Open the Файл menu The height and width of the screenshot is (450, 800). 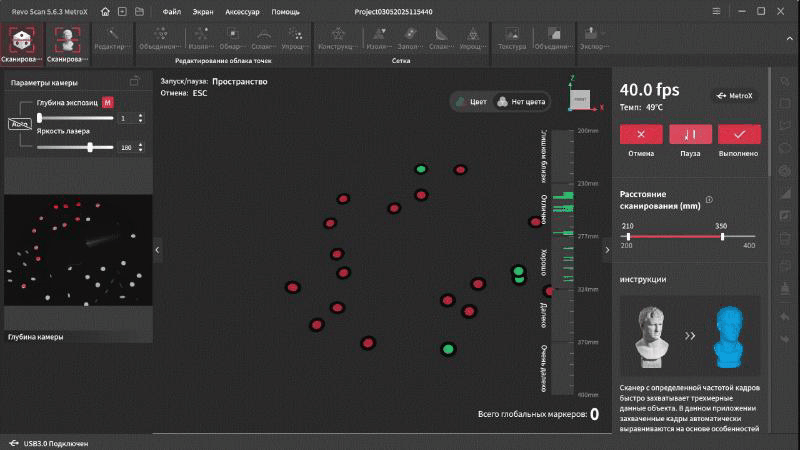(171, 11)
